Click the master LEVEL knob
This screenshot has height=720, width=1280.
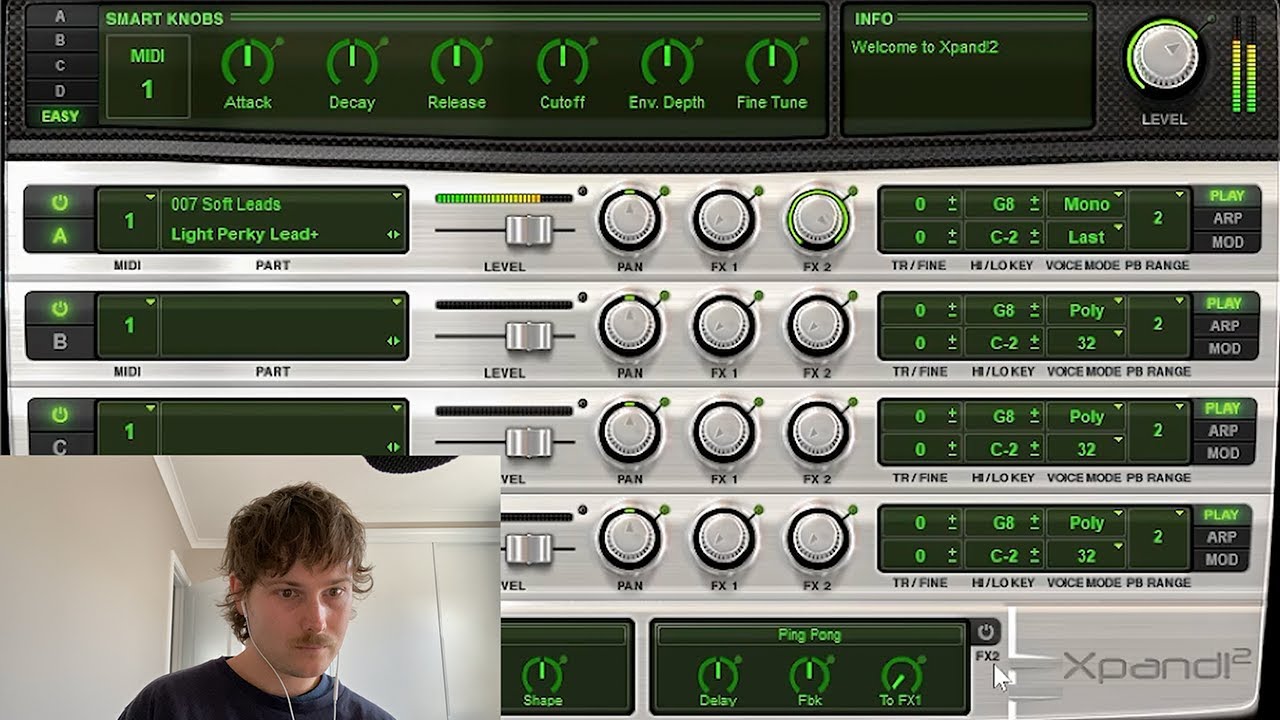[1165, 57]
